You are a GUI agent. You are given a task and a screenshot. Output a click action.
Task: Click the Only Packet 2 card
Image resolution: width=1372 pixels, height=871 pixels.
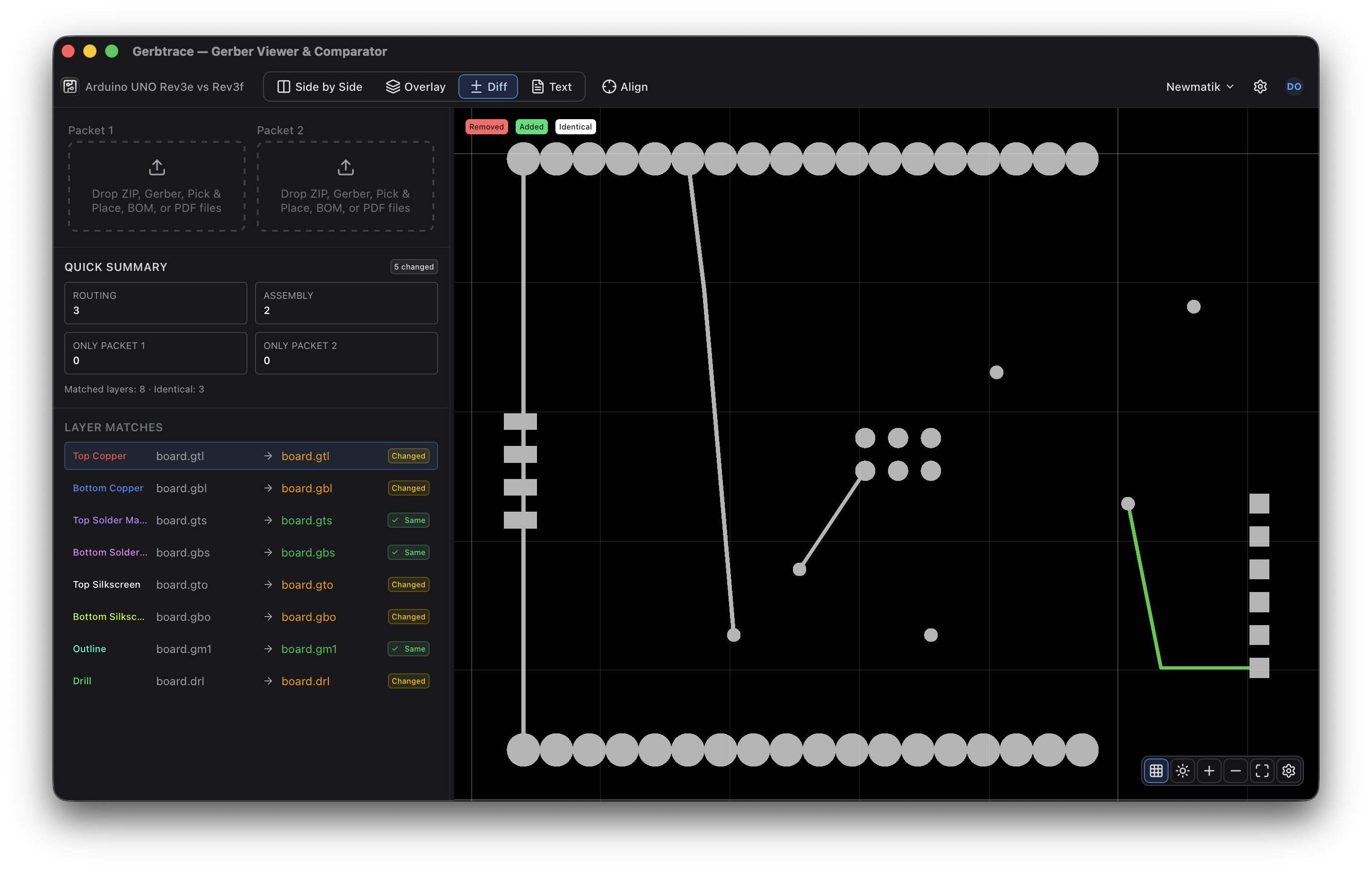[x=346, y=353]
